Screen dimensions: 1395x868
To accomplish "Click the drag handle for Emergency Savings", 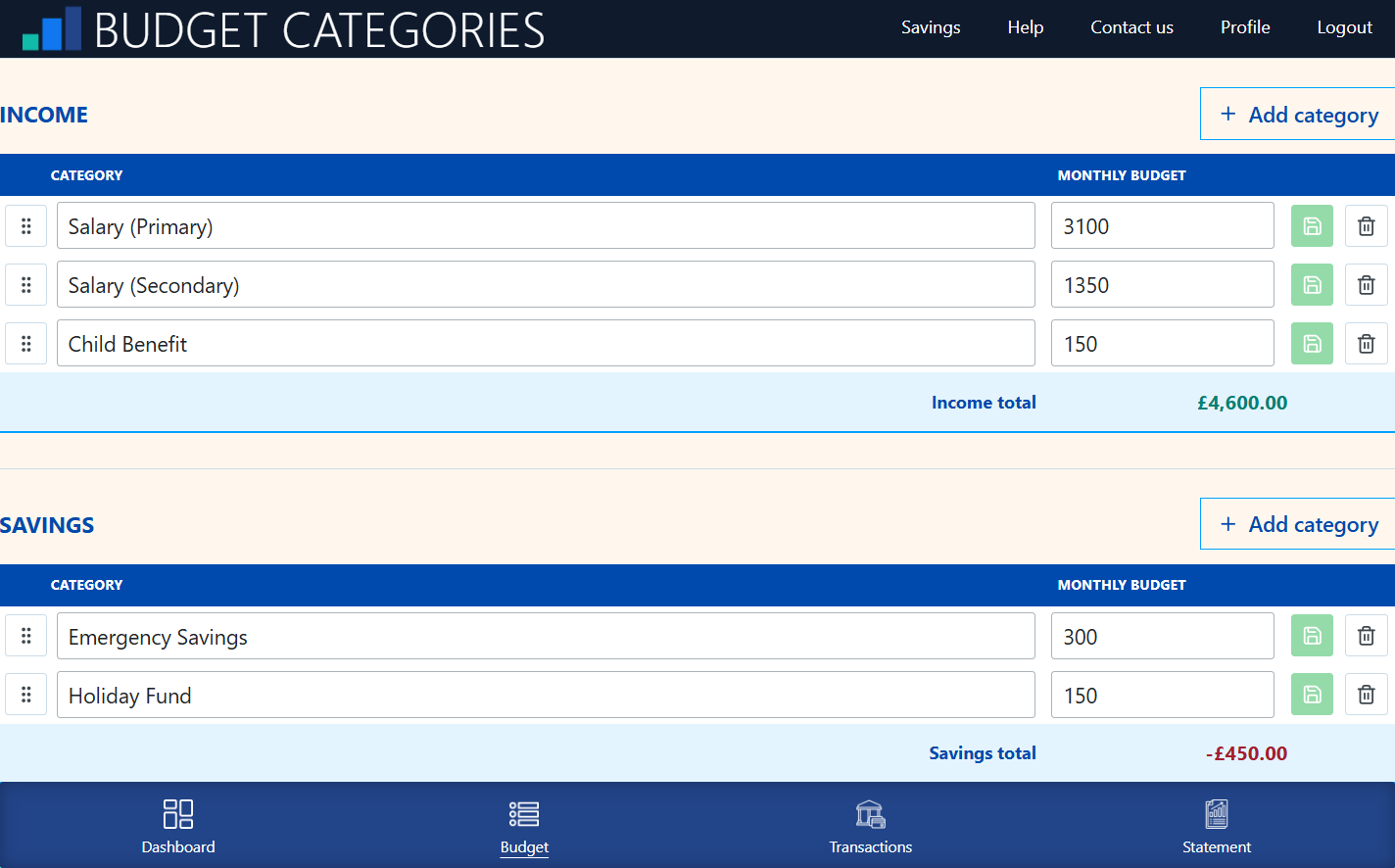I will click(26, 636).
